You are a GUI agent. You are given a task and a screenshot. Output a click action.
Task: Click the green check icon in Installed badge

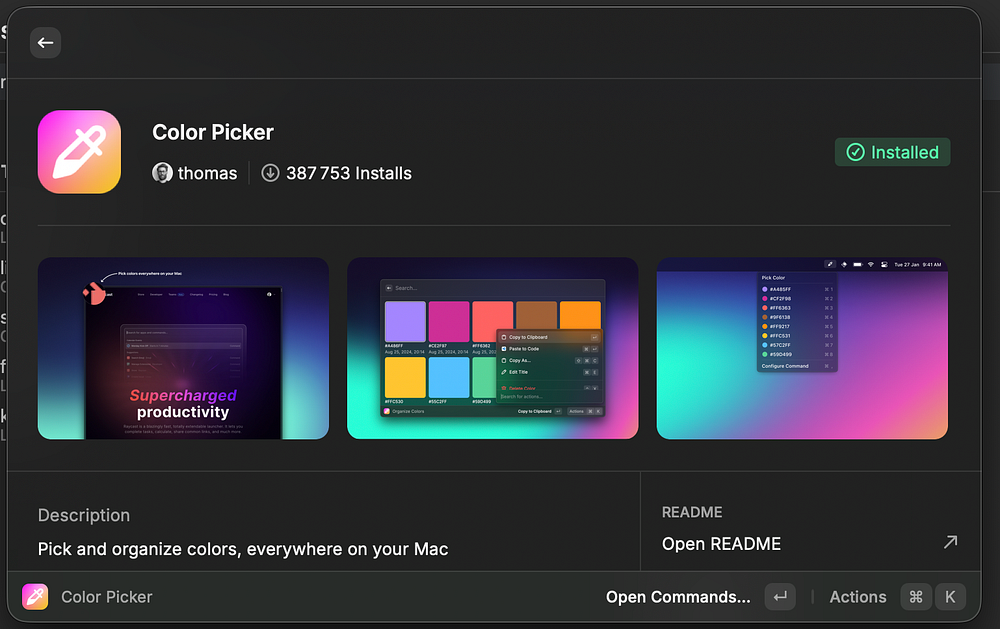click(x=855, y=152)
